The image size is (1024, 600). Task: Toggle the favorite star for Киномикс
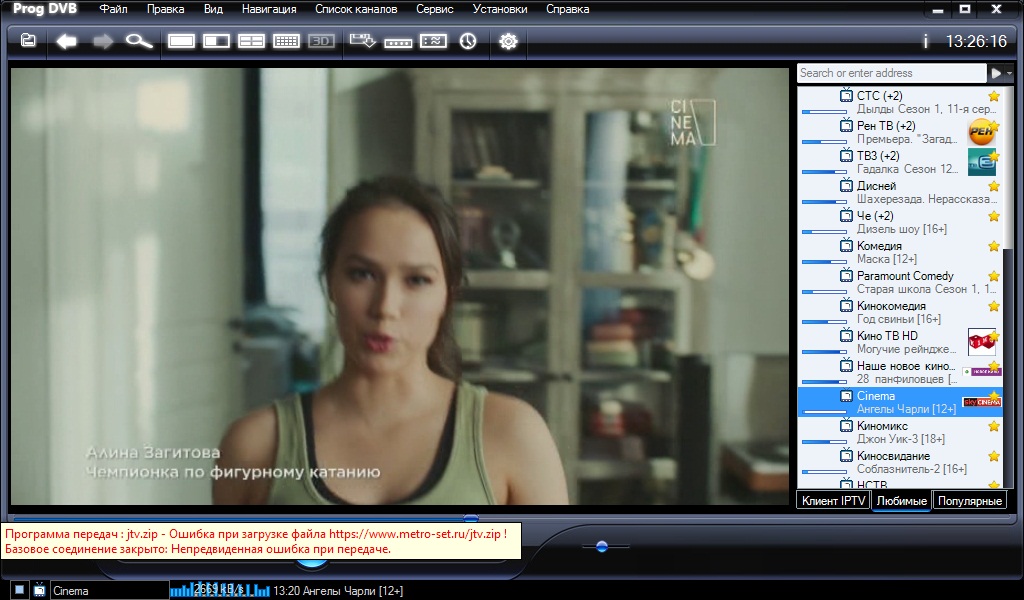pyautogui.click(x=993, y=426)
